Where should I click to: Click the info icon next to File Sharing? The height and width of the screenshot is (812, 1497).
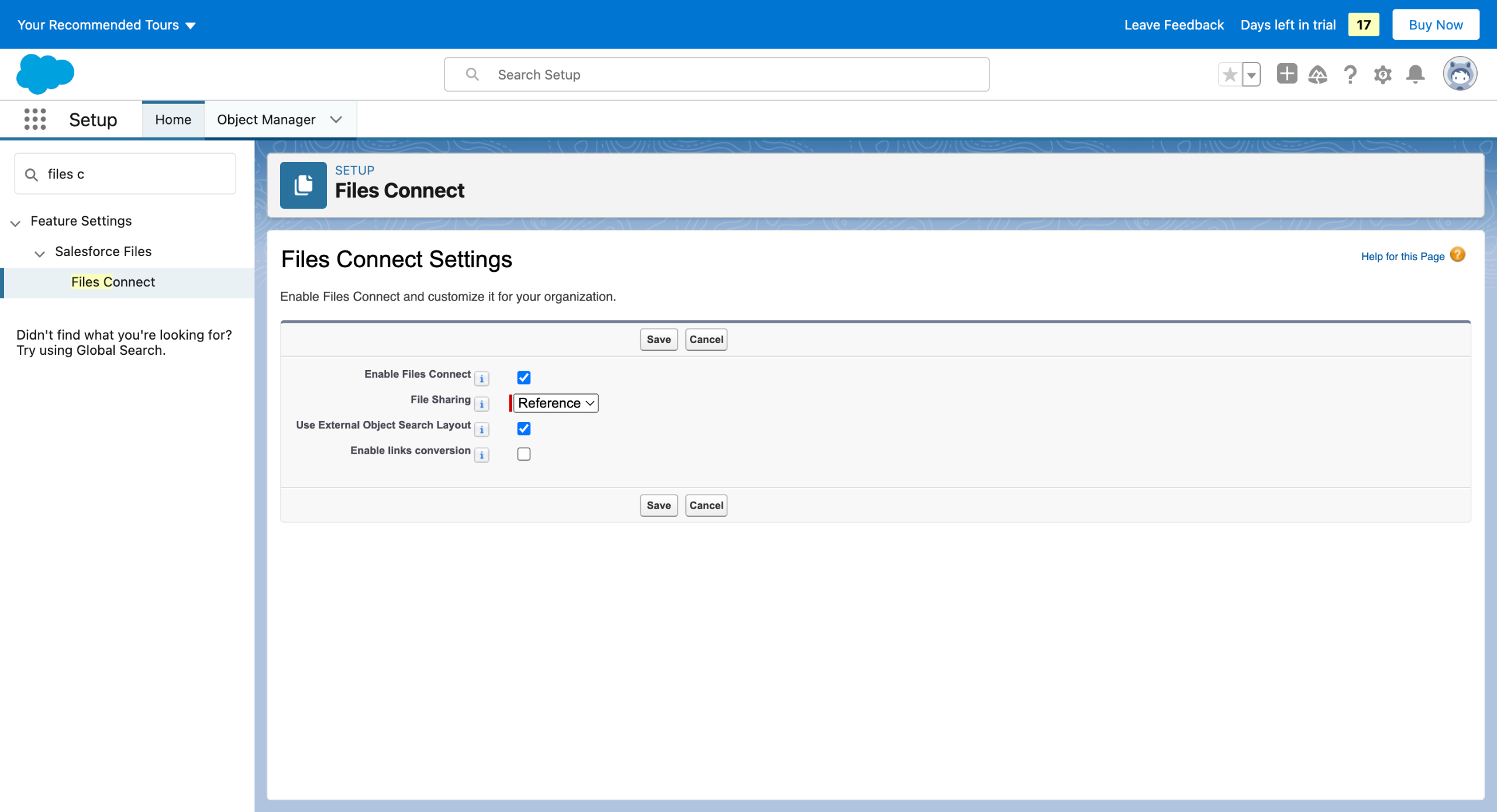click(481, 404)
